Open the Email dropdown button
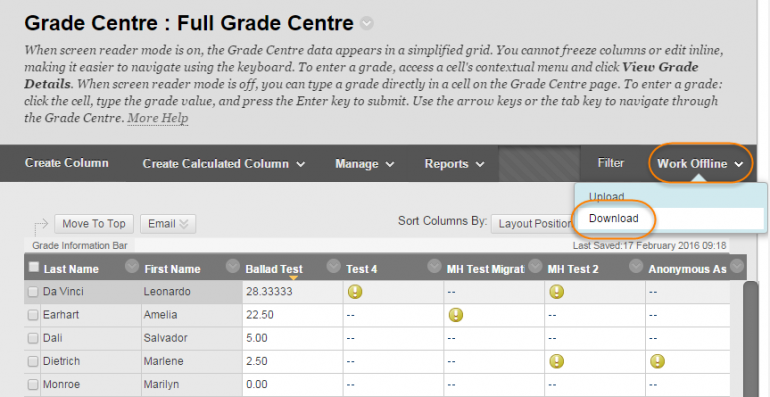Viewport: 770px width, 397px height. coord(168,224)
